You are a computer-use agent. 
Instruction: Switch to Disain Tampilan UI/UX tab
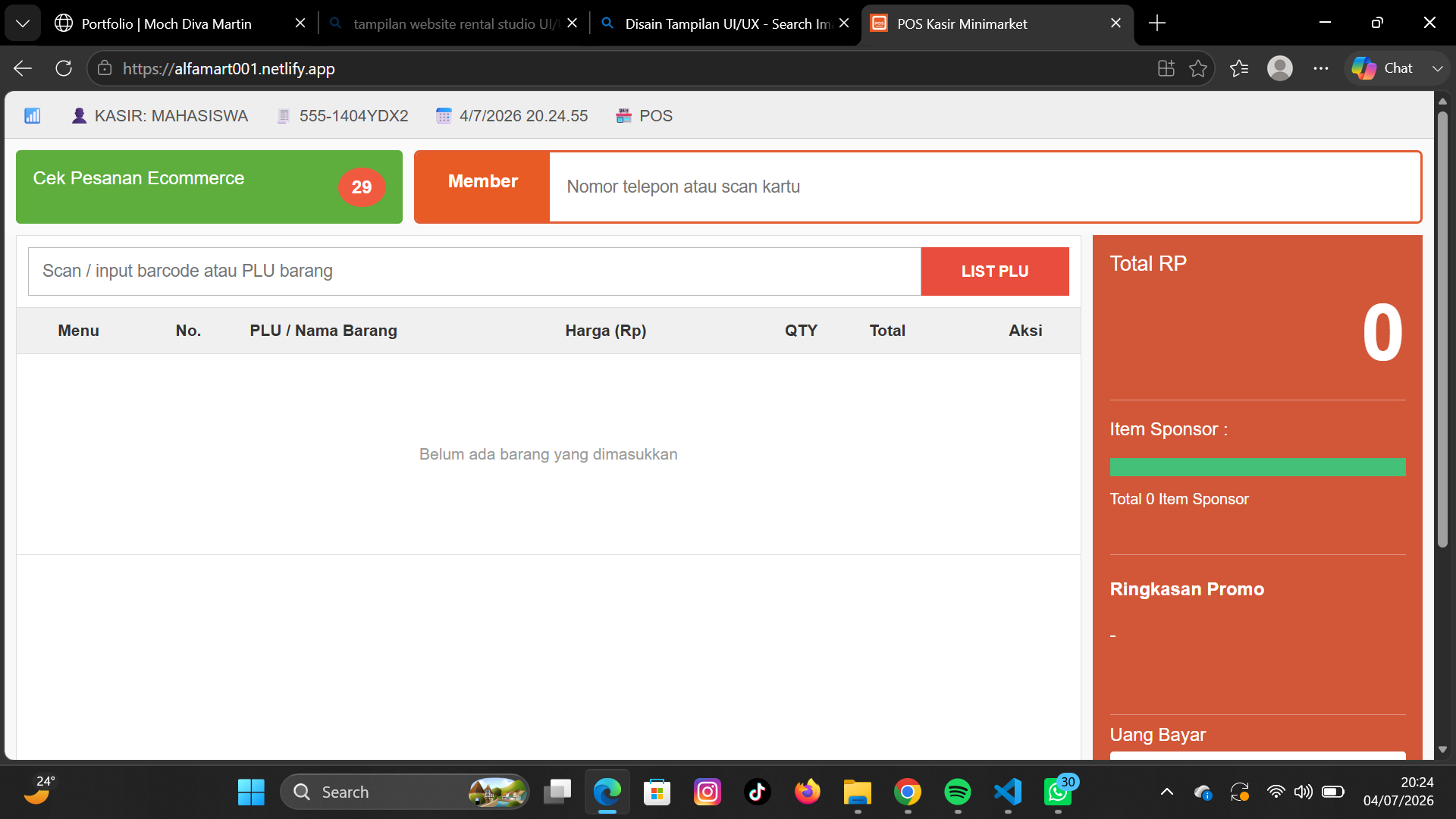(x=726, y=24)
